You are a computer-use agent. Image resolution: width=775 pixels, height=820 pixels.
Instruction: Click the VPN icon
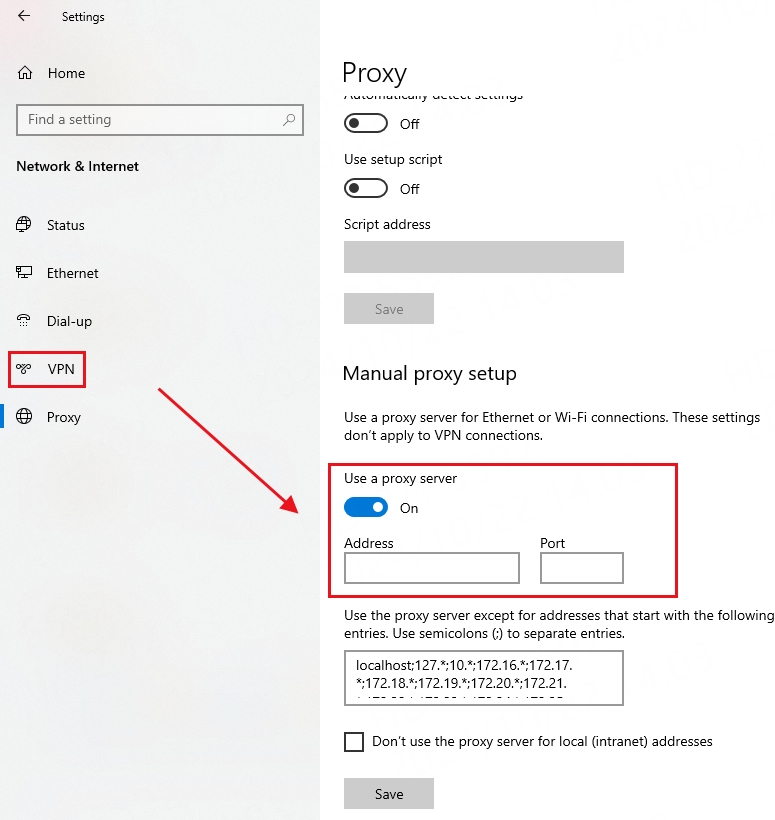click(x=24, y=369)
